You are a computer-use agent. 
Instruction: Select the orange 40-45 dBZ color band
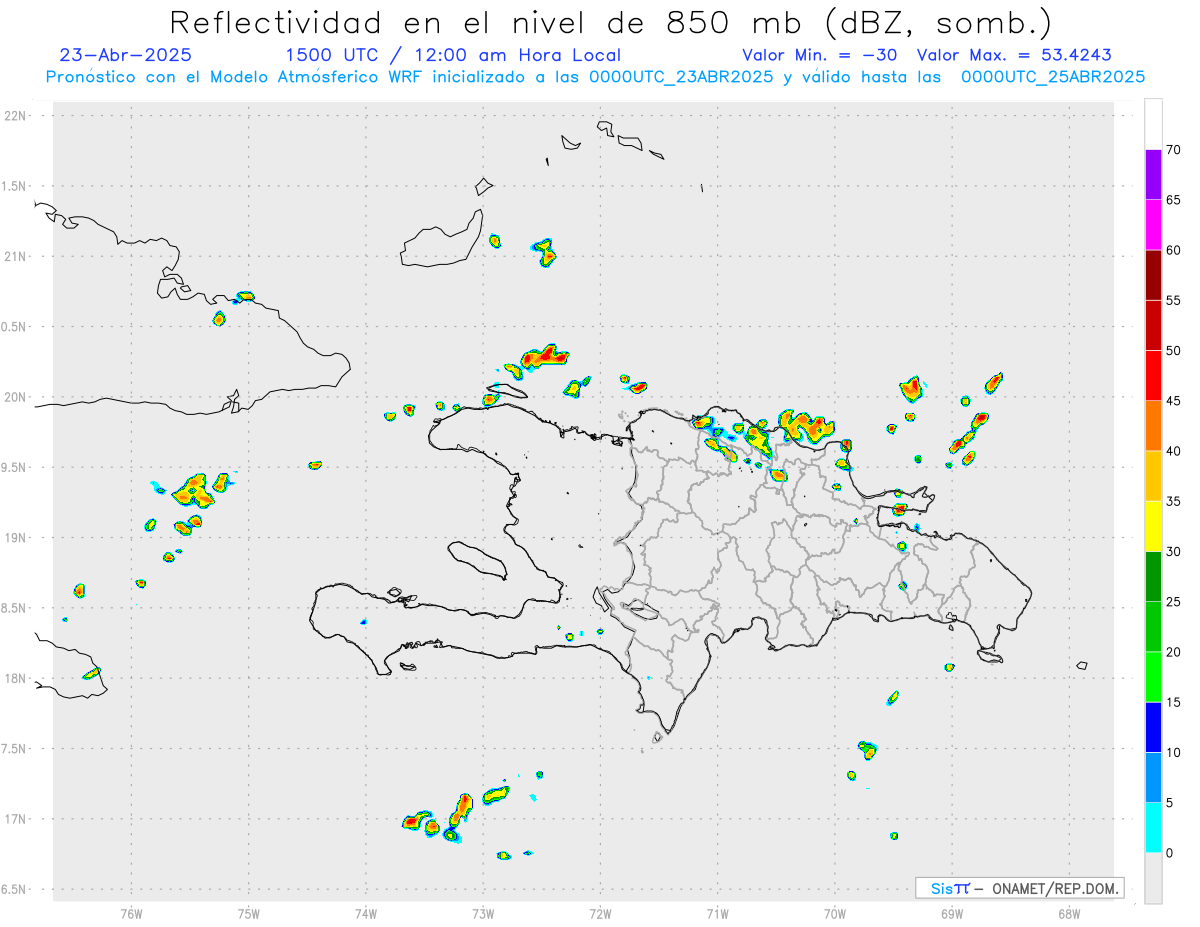pyautogui.click(x=1153, y=426)
